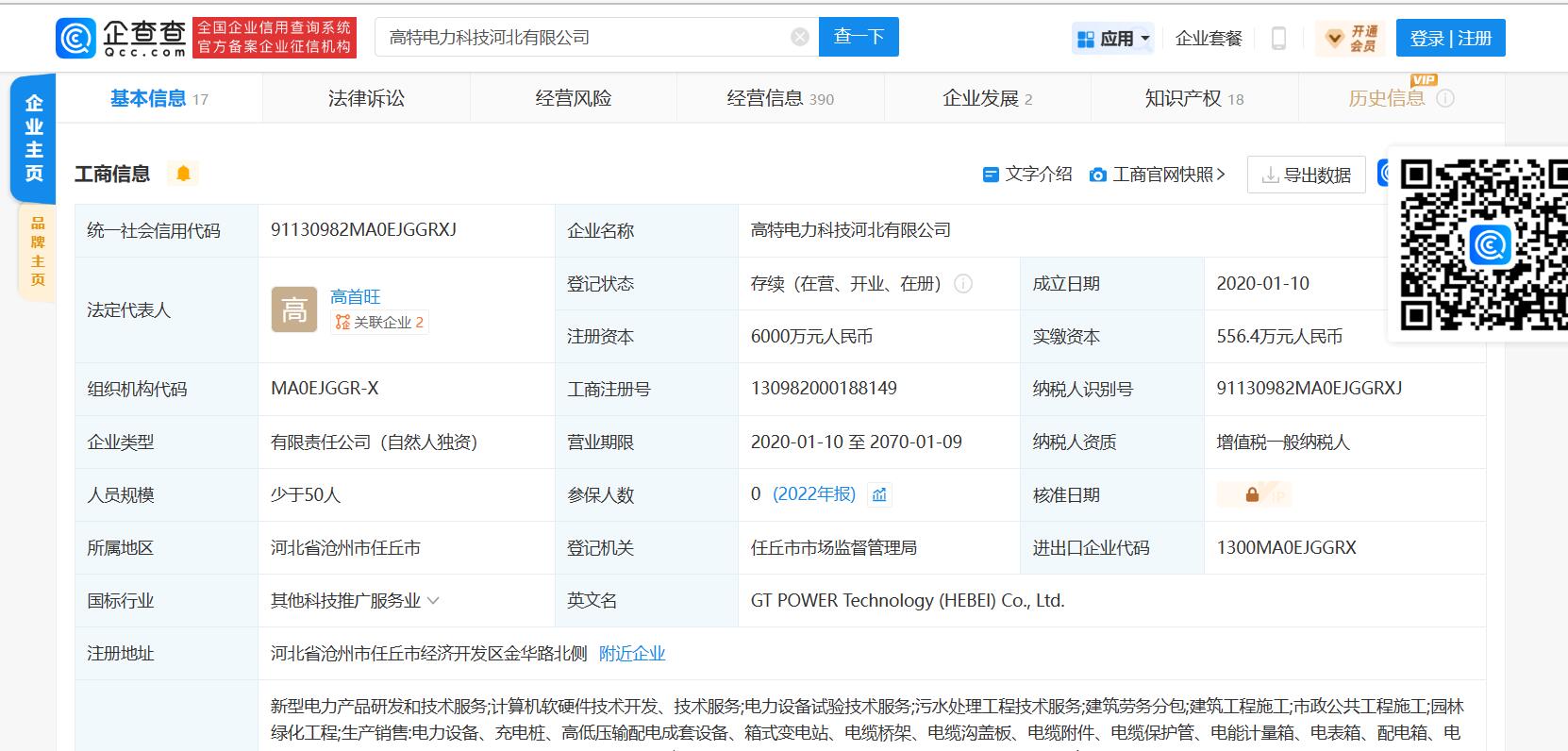This screenshot has height=751, width=1568.
Task: Select the 品牌主页 side tab
Action: (37, 251)
